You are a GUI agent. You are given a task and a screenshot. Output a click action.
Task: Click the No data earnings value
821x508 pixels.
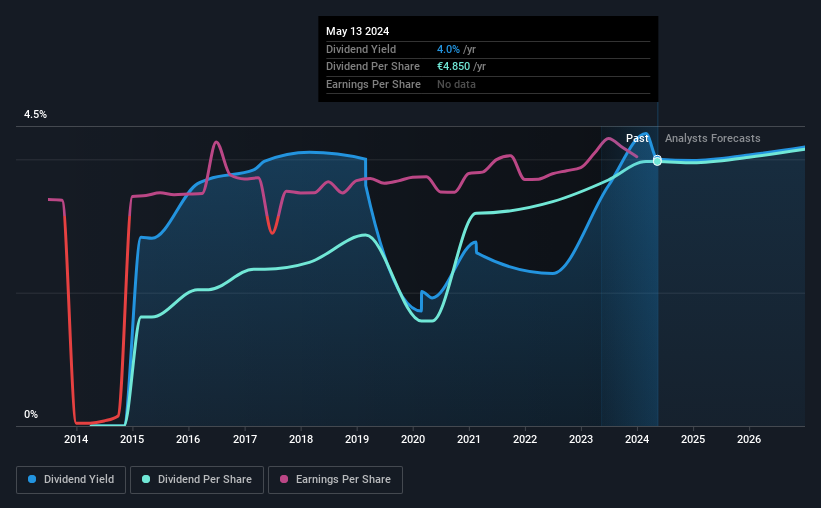457,84
